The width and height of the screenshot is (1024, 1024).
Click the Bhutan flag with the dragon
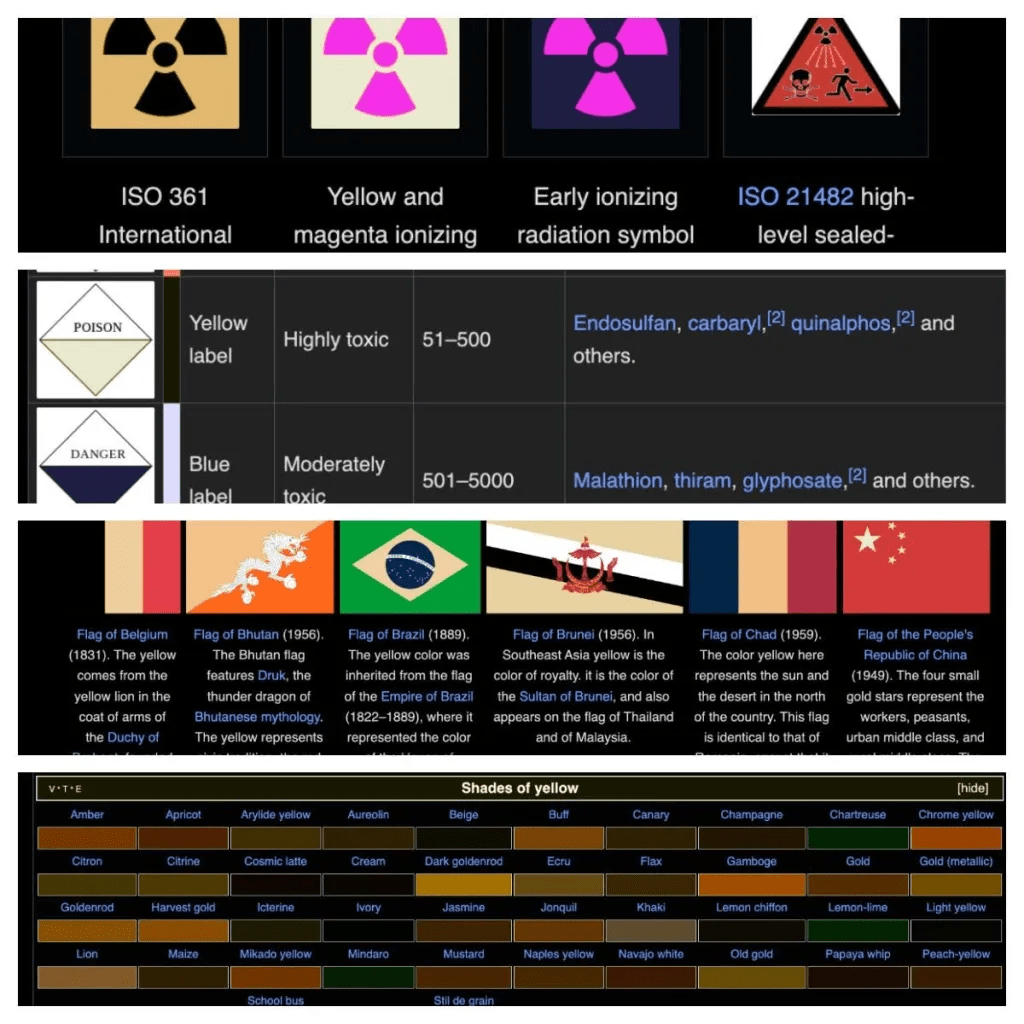pos(259,566)
